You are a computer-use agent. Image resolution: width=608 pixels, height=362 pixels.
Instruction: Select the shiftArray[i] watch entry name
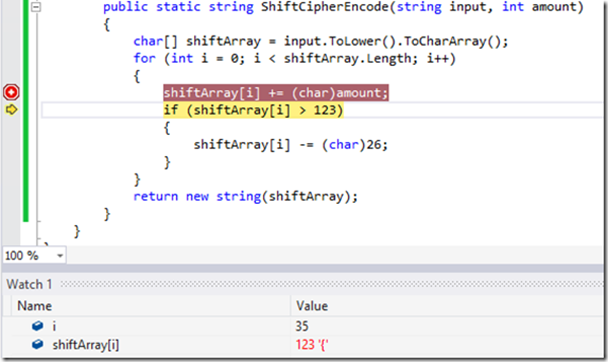pyautogui.click(x=86, y=345)
